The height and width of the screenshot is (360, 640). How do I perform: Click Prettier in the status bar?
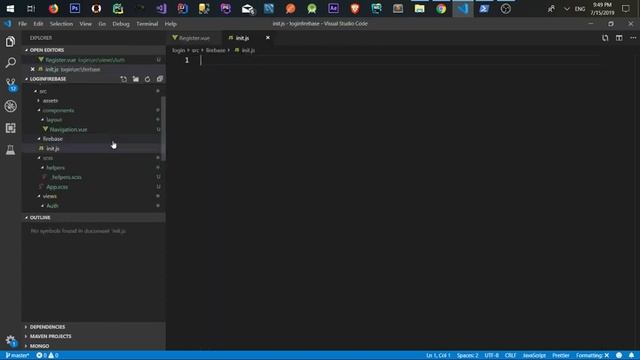pyautogui.click(x=561, y=356)
